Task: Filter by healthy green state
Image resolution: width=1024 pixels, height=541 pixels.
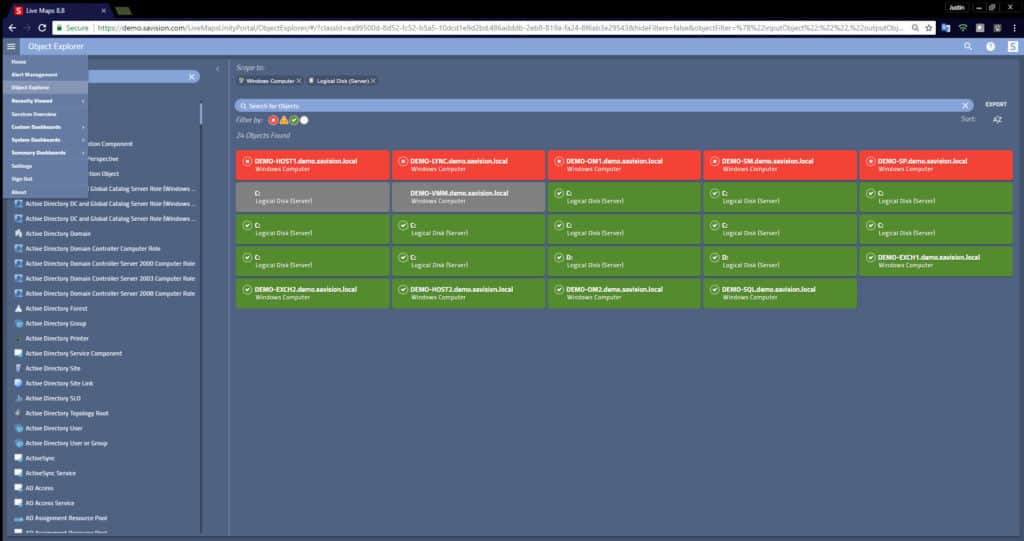Action: click(294, 120)
